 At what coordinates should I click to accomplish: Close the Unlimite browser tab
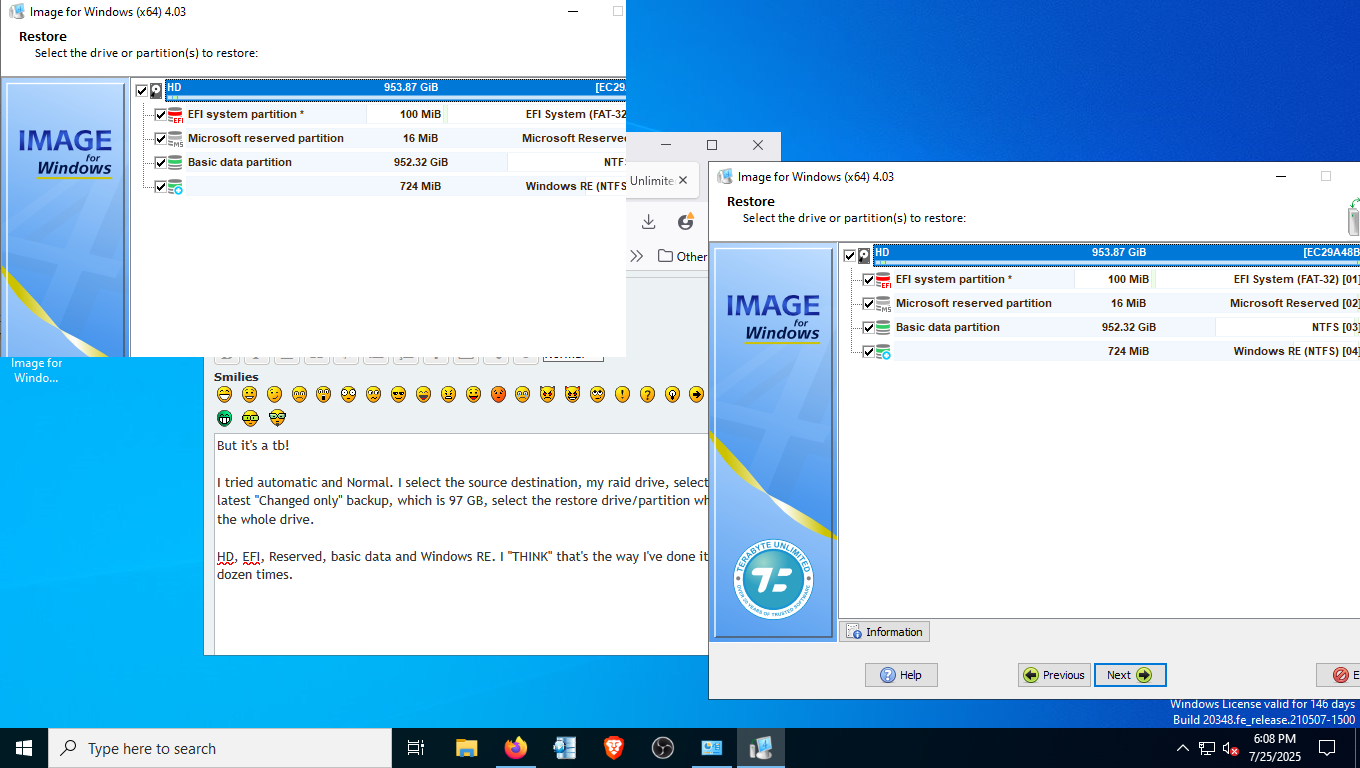coord(683,181)
